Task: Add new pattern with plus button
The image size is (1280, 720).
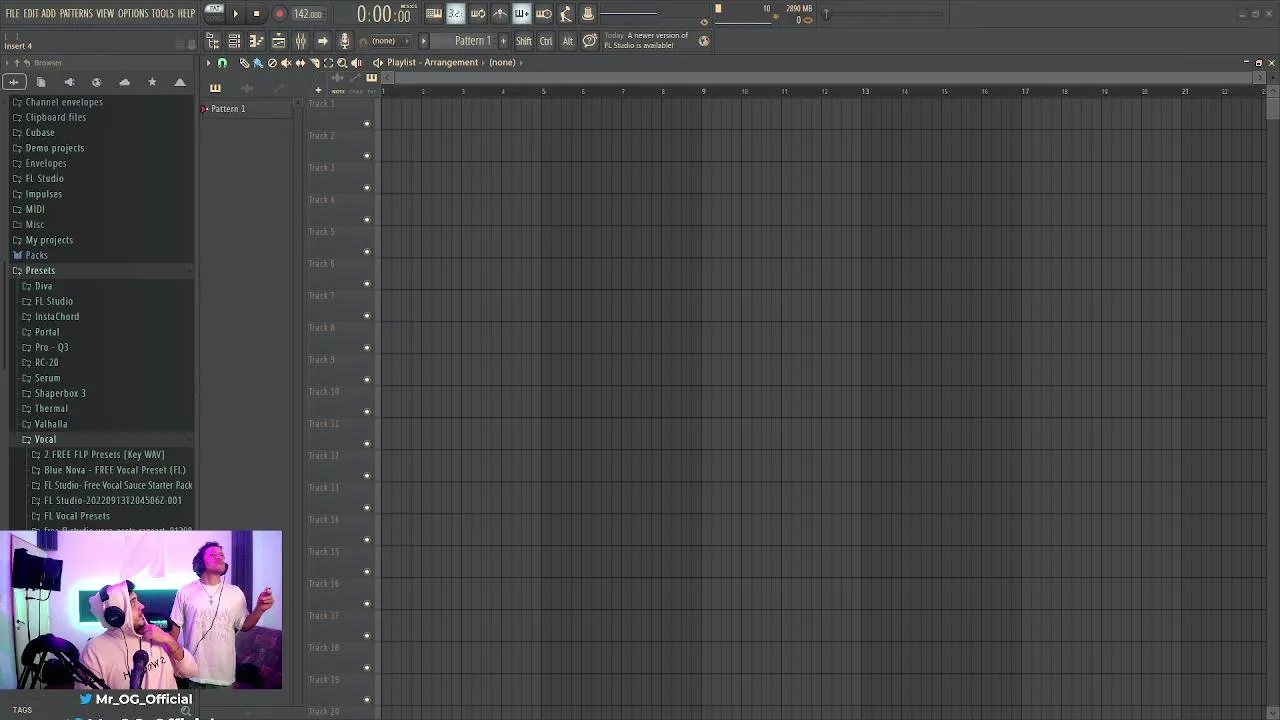Action: [x=503, y=41]
